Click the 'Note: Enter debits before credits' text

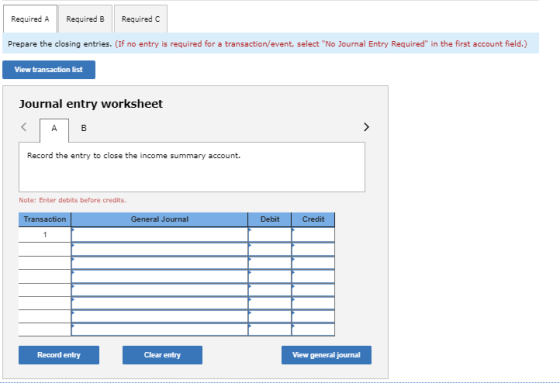coord(72,200)
